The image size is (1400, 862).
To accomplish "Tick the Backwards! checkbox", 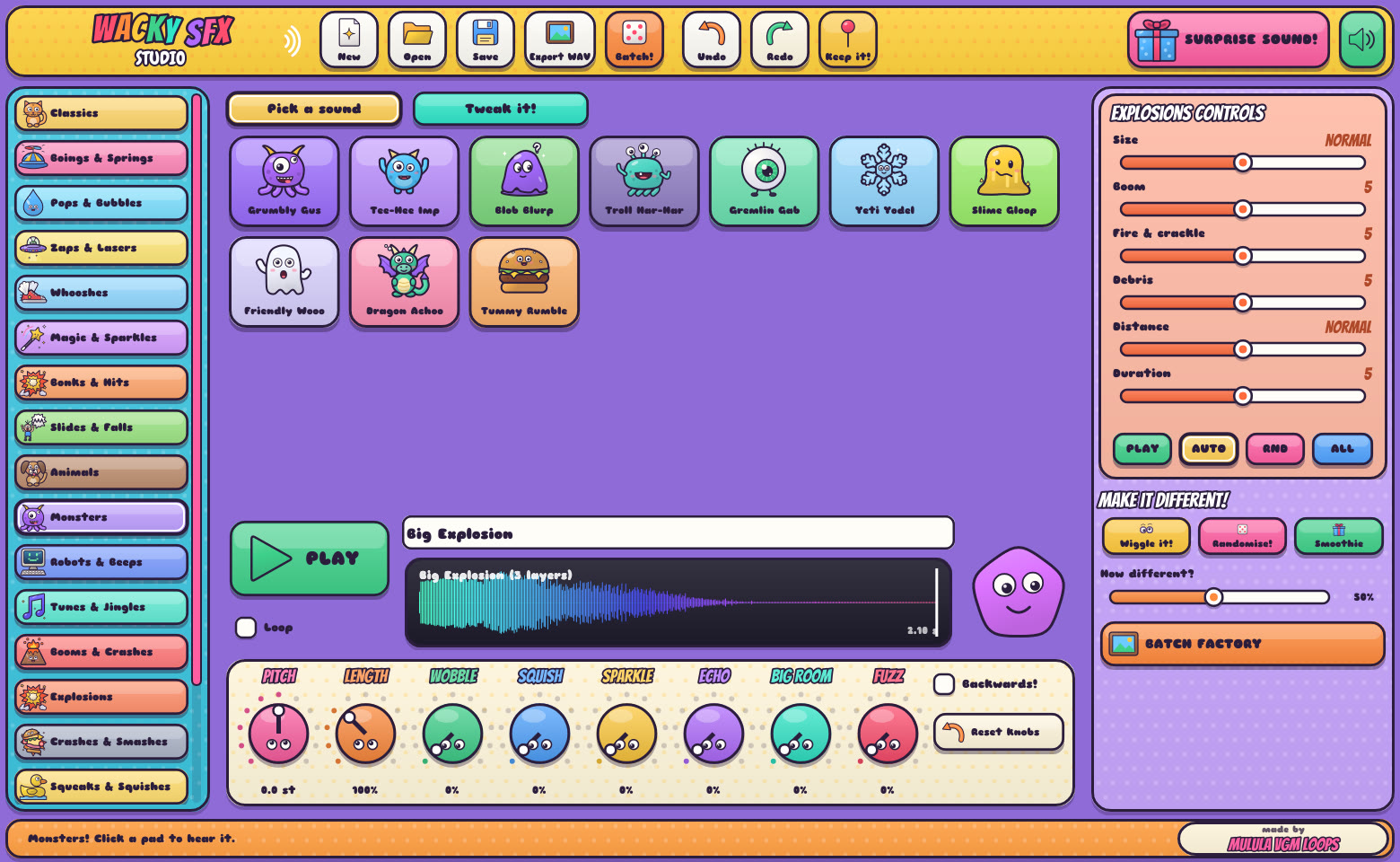I will click(944, 684).
